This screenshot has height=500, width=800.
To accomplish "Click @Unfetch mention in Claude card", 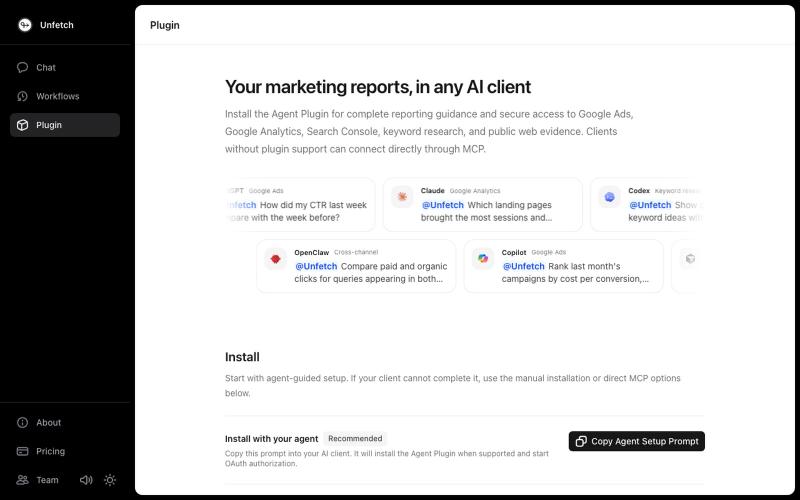I will point(443,205).
